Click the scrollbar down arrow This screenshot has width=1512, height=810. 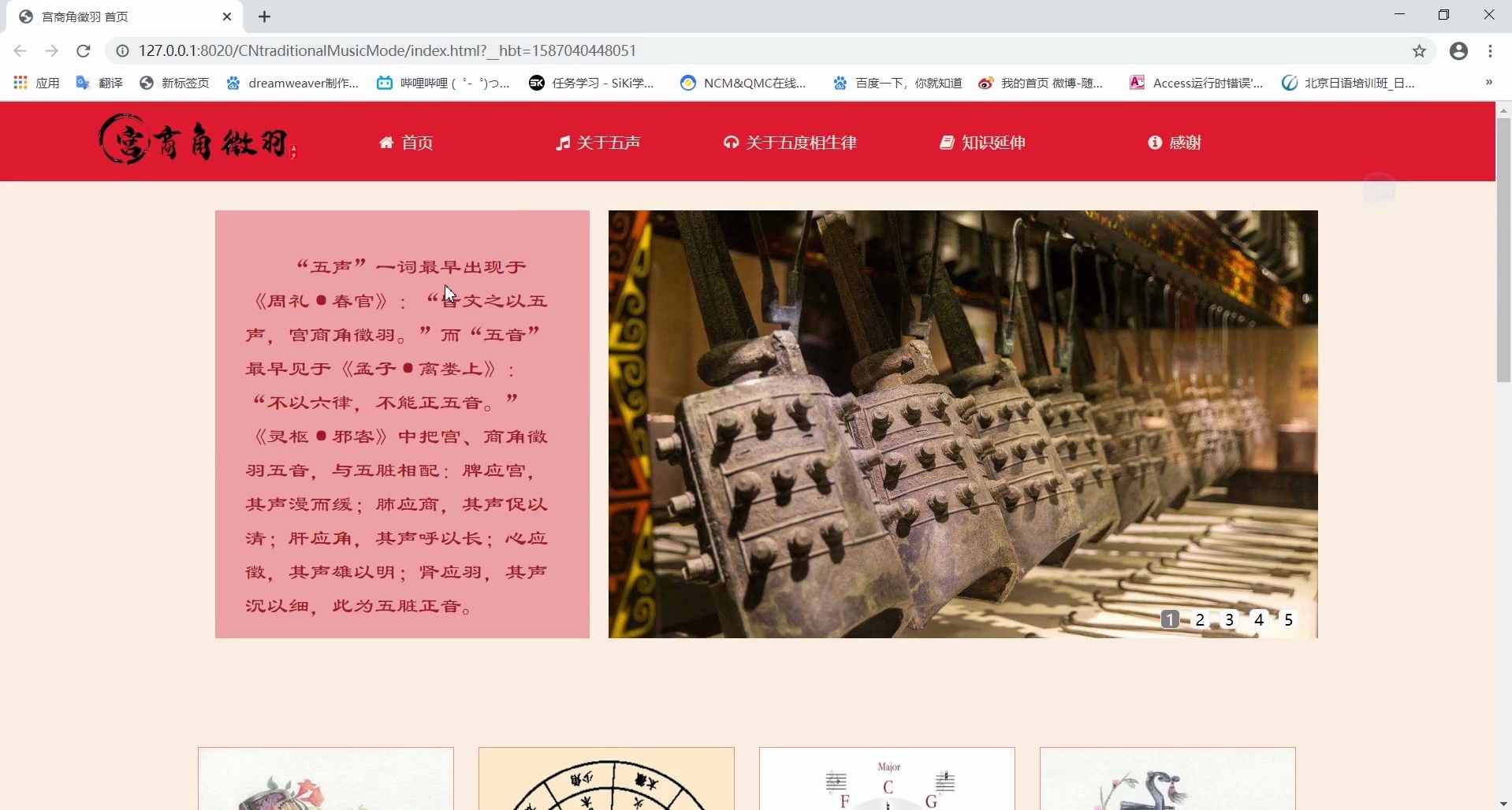pyautogui.click(x=1503, y=803)
